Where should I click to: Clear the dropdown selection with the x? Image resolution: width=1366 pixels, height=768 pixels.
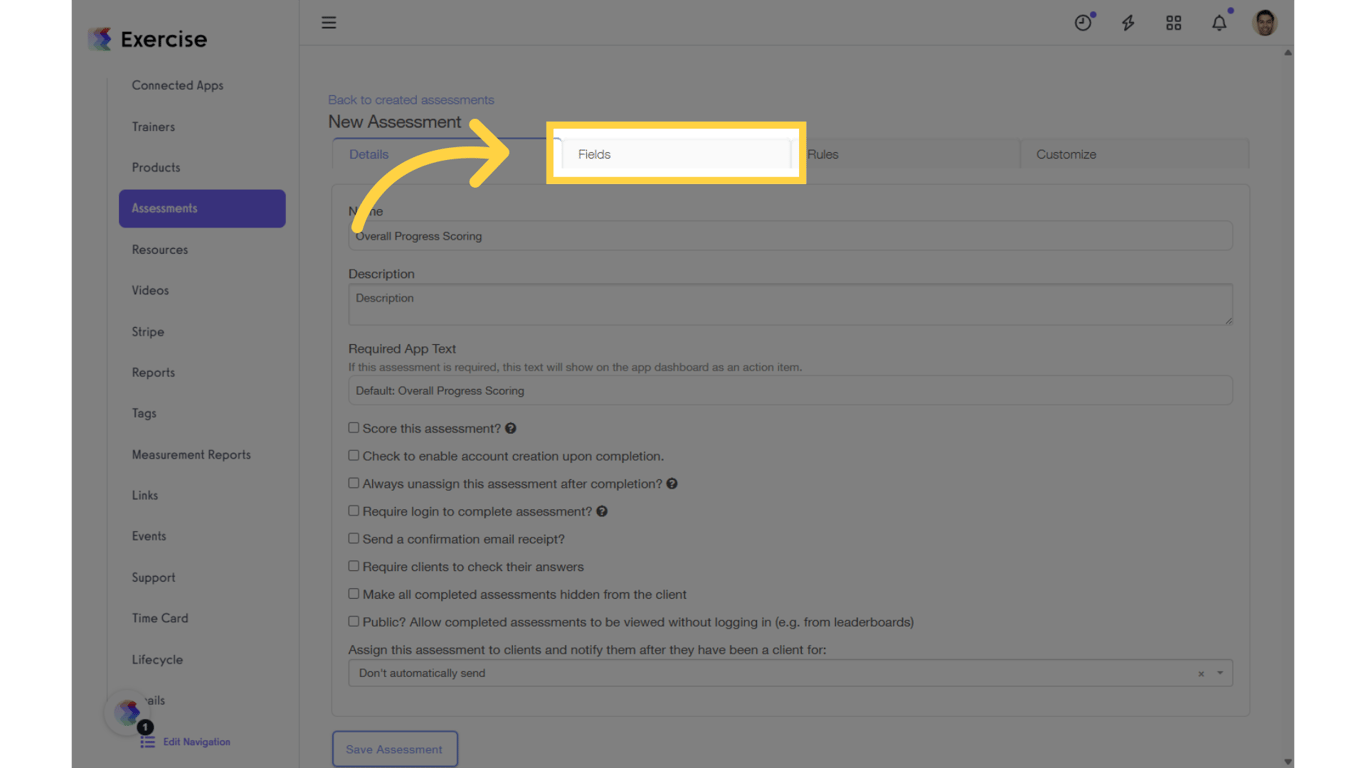[1201, 672]
